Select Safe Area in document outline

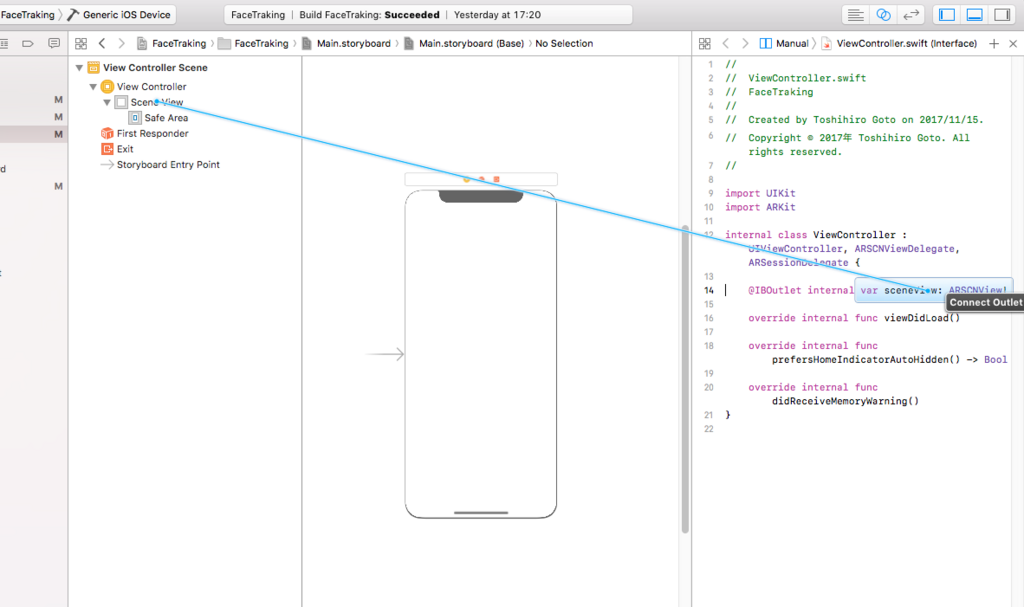point(166,118)
